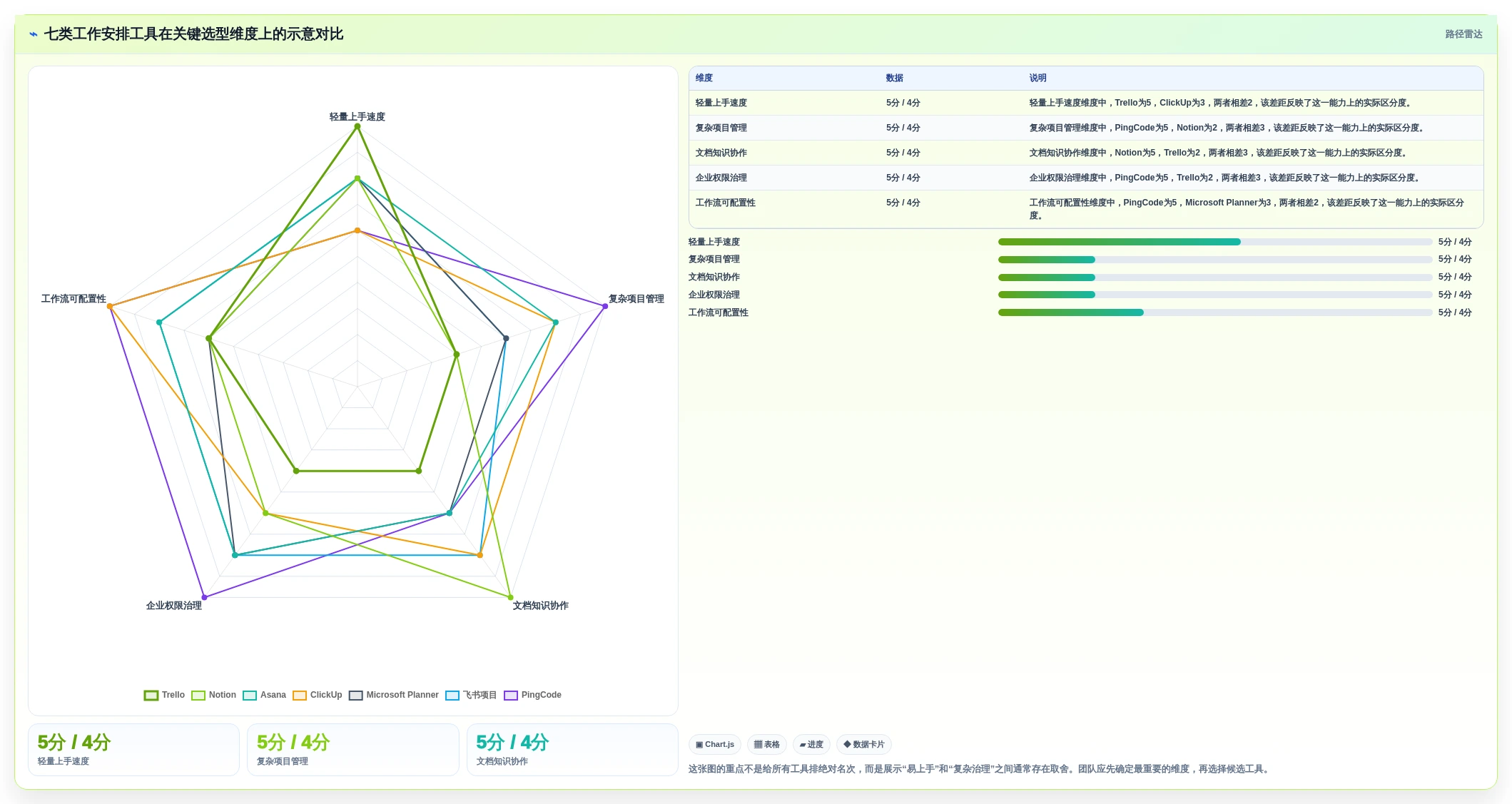Click the footnote sentence about 易上手 tradeoffs

click(x=980, y=770)
